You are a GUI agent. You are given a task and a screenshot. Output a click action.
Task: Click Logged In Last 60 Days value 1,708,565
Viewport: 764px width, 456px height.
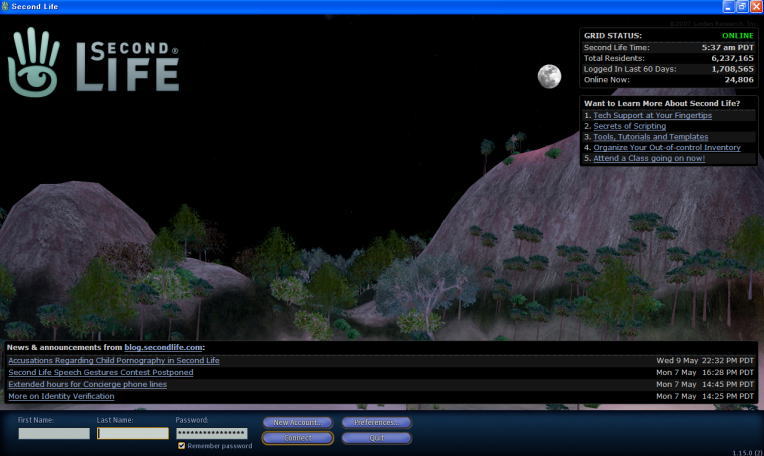(x=732, y=69)
